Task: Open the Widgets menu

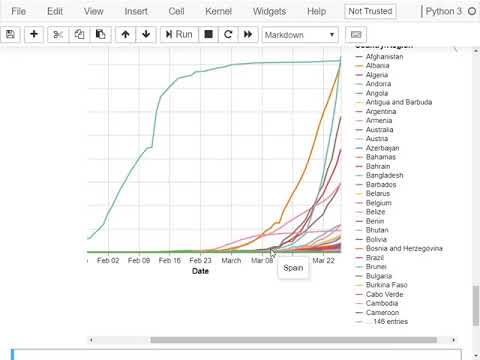Action: point(269,11)
